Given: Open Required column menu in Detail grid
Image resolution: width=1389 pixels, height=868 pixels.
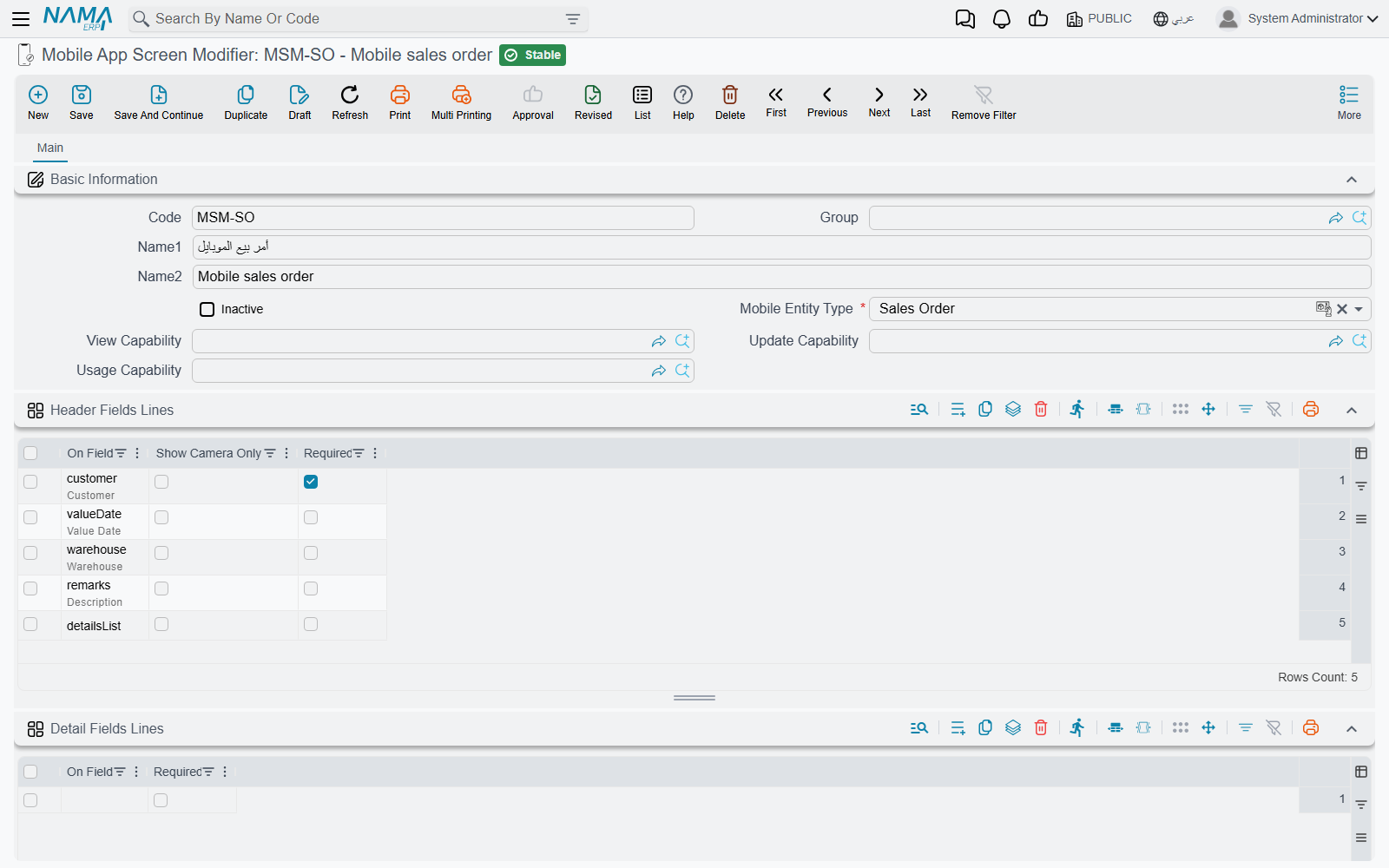Looking at the screenshot, I should click(225, 772).
